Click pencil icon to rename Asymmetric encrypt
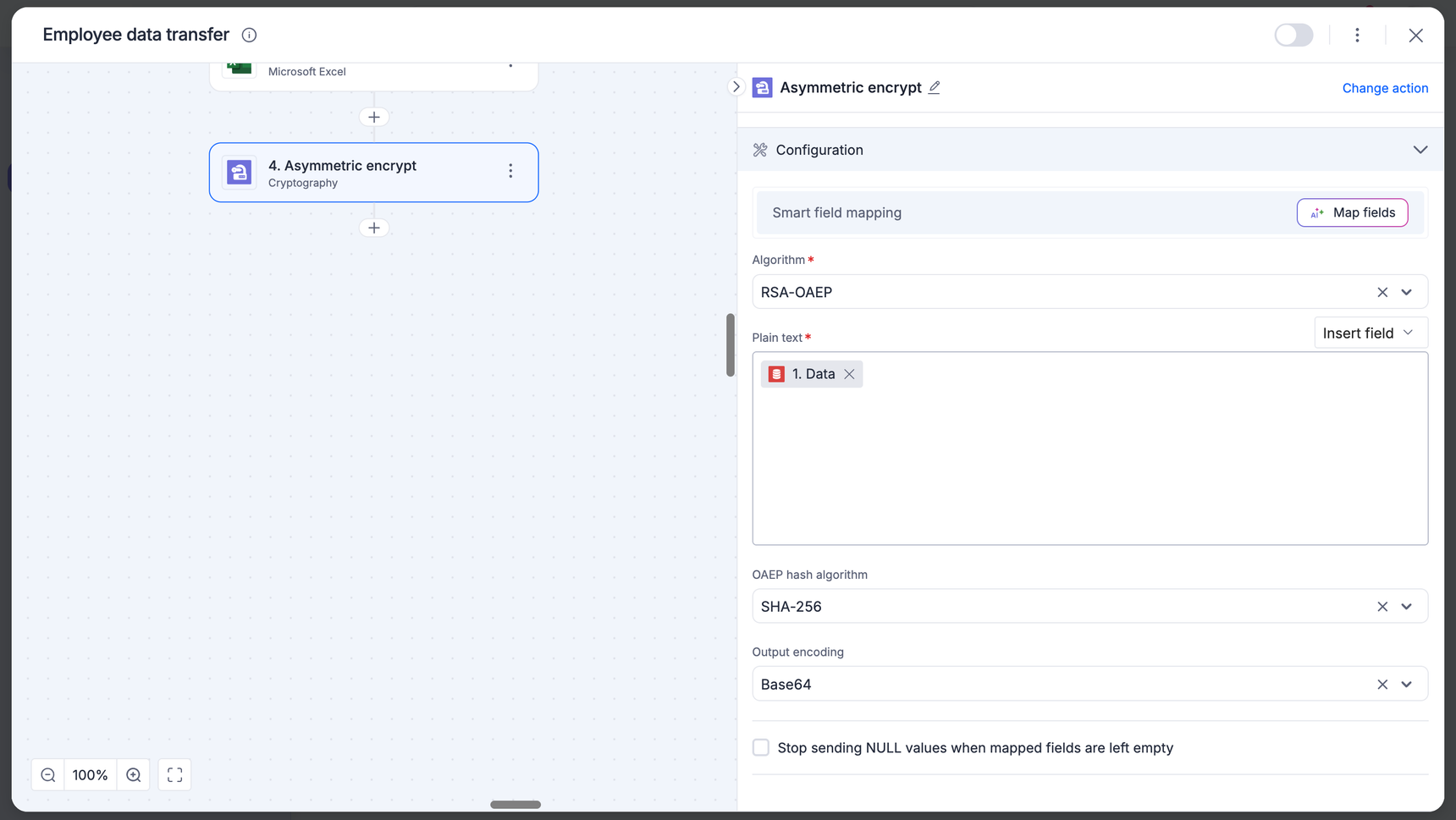Image resolution: width=1456 pixels, height=820 pixels. point(935,87)
